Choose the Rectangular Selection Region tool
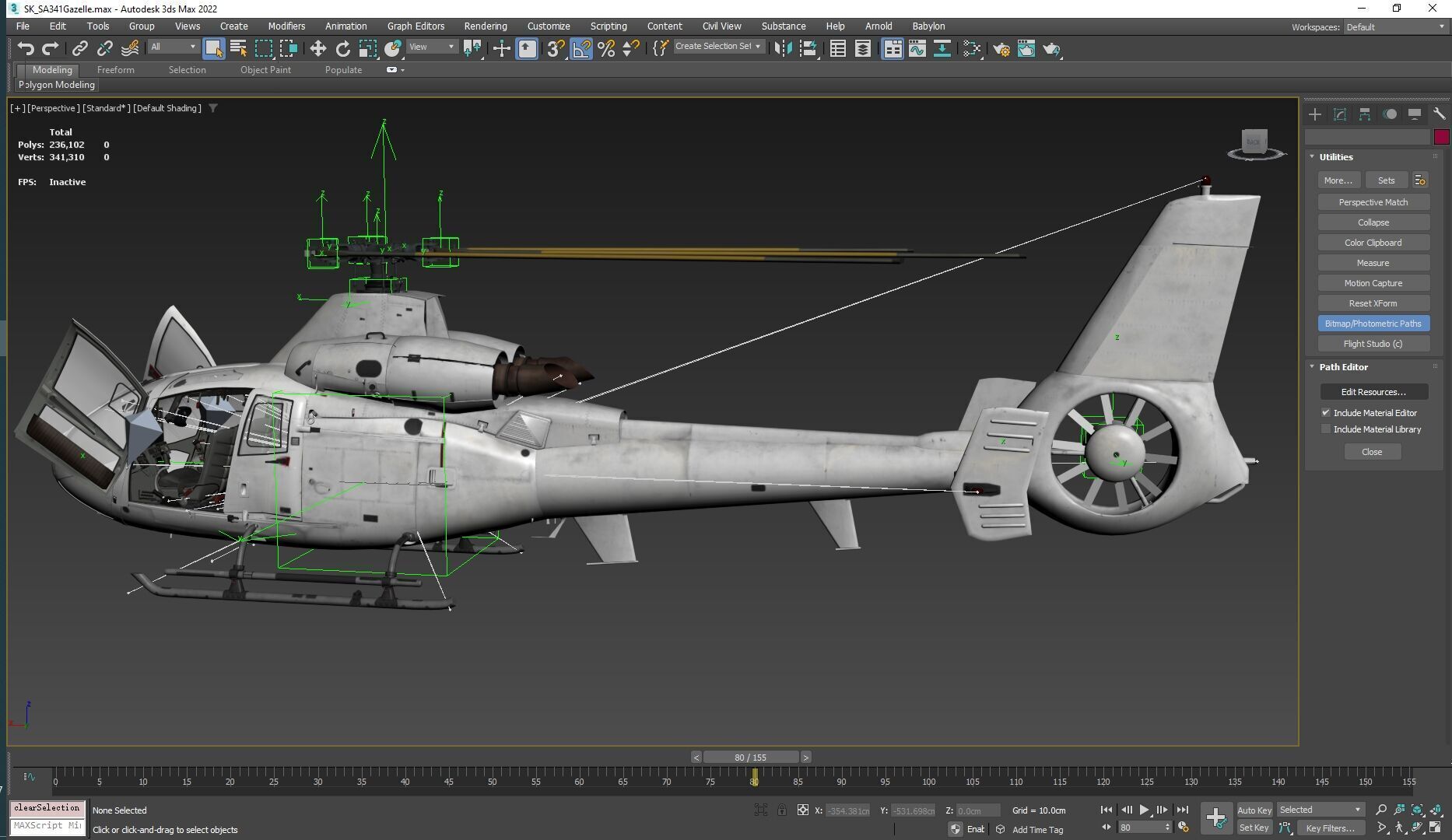This screenshot has width=1452, height=840. coord(264,49)
